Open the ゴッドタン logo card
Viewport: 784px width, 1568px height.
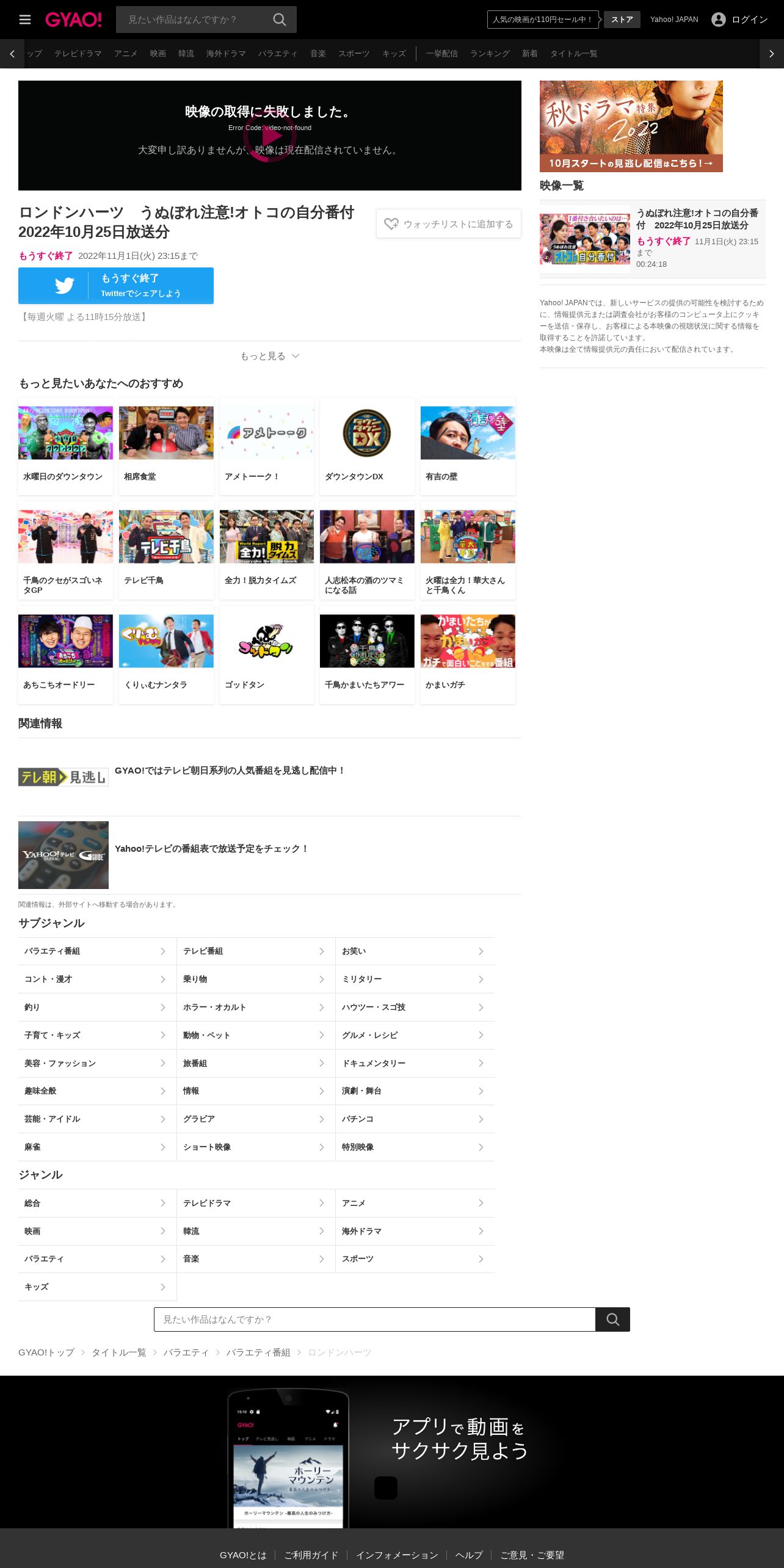(x=267, y=655)
